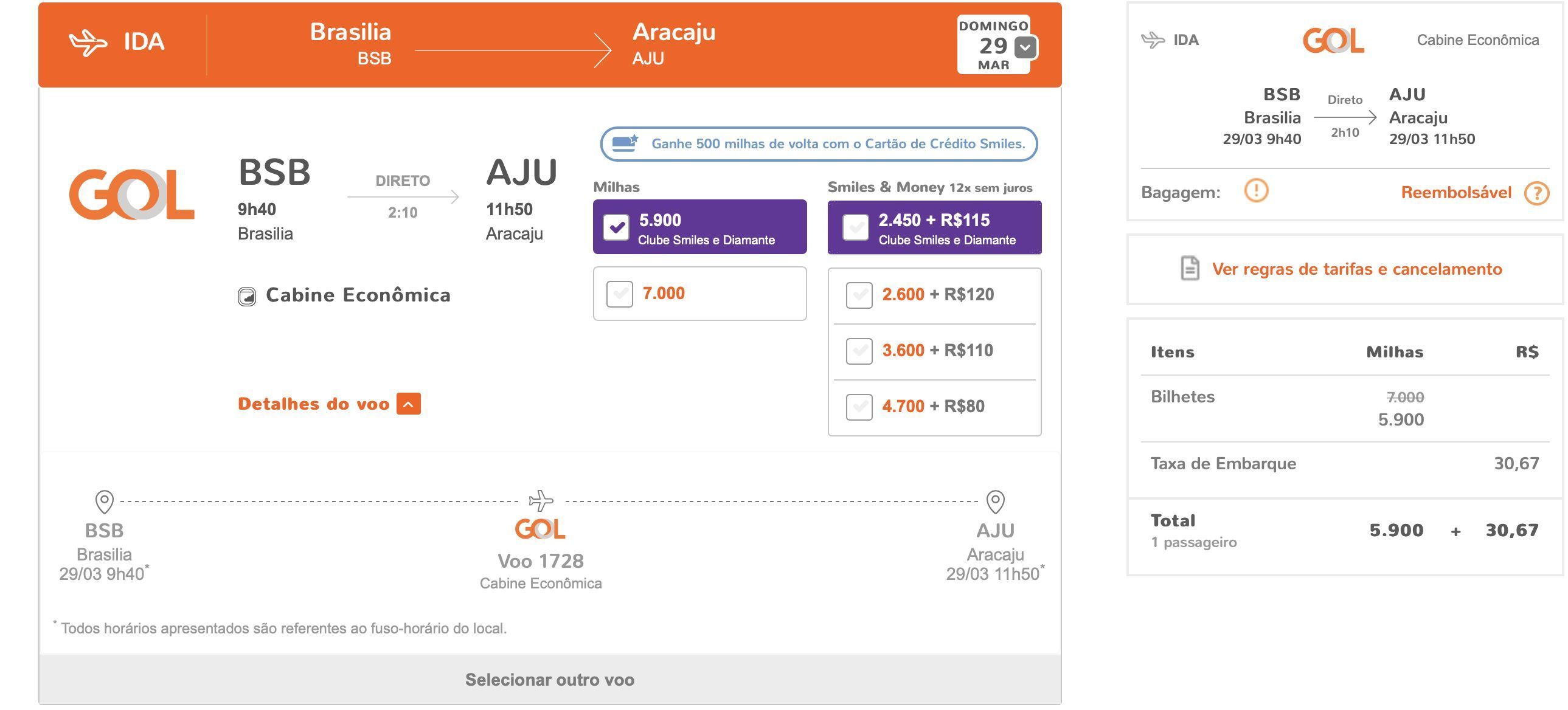Select the 2.600 + R$120 fare checkbox
Viewport: 1568px width, 710px height.
859,295
